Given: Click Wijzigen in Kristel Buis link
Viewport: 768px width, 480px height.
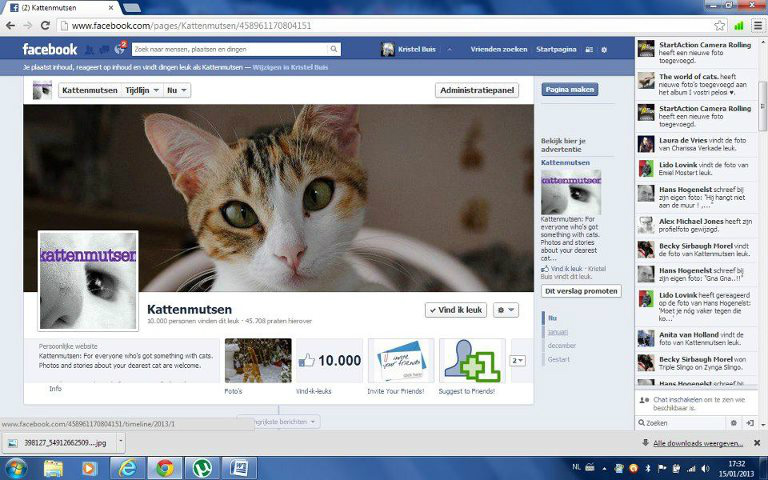Looking at the screenshot, I should [x=290, y=67].
